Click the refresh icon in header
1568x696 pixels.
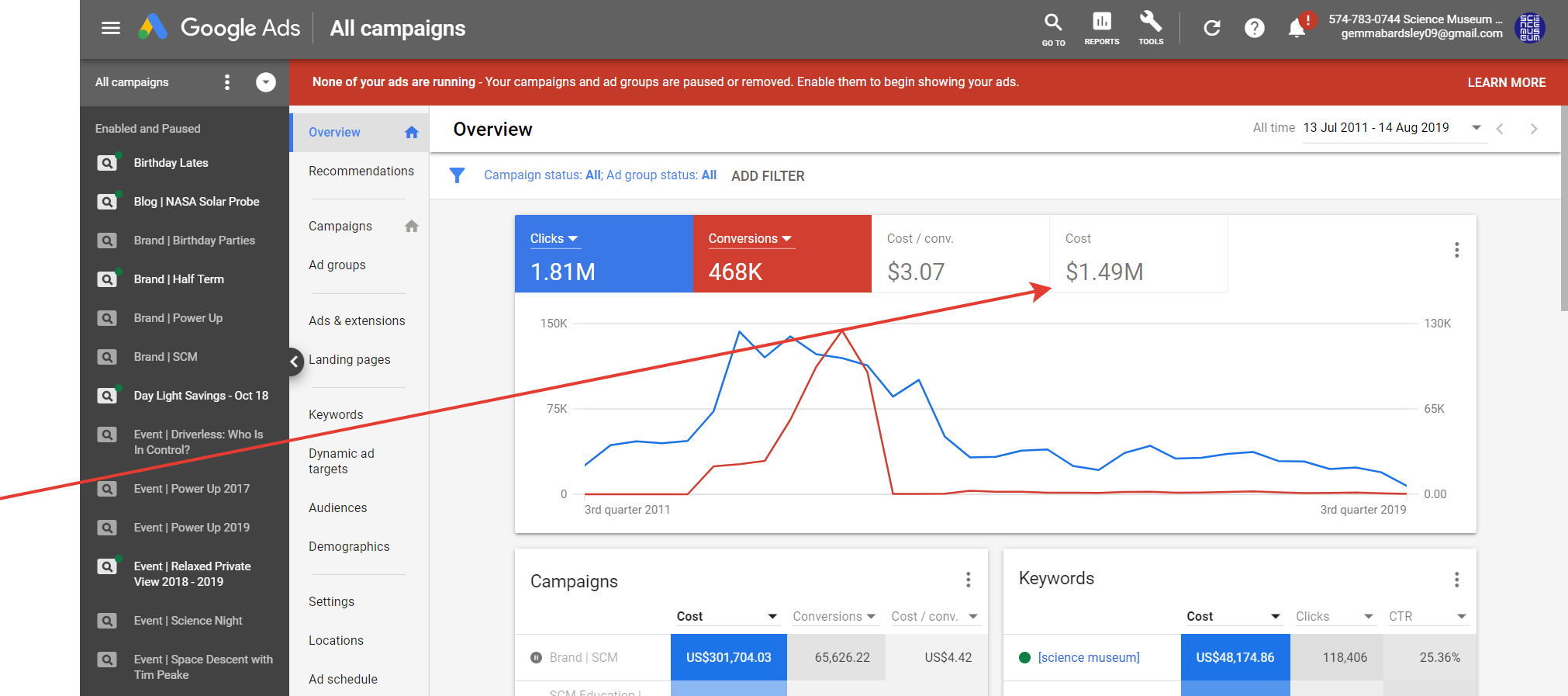click(x=1212, y=29)
